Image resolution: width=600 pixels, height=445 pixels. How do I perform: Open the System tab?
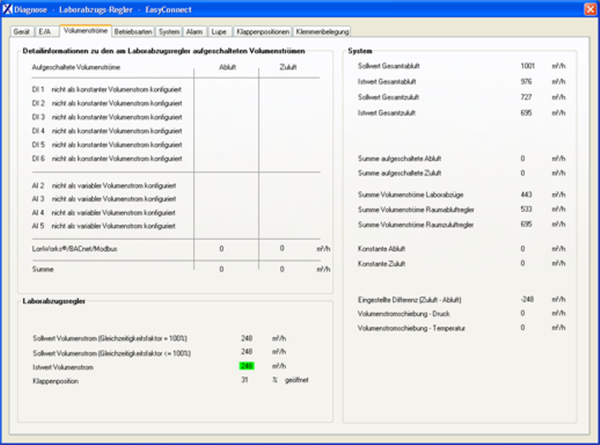pyautogui.click(x=170, y=32)
